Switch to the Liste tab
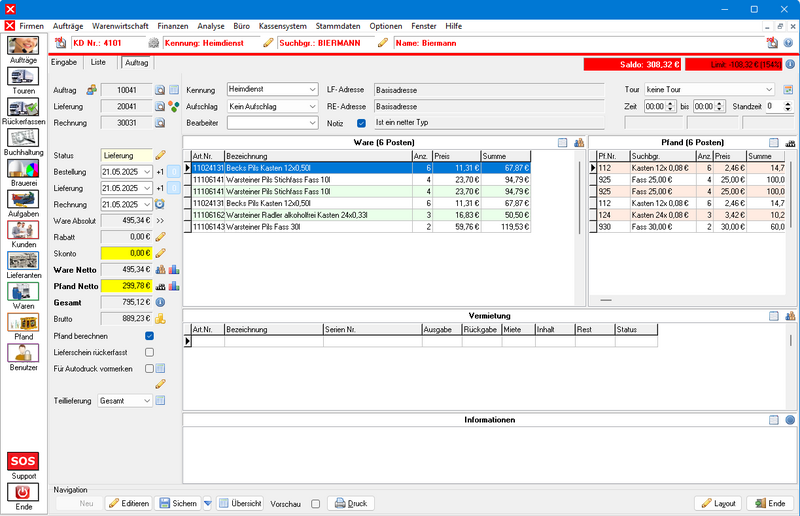This screenshot has height=516, width=800. point(98,62)
